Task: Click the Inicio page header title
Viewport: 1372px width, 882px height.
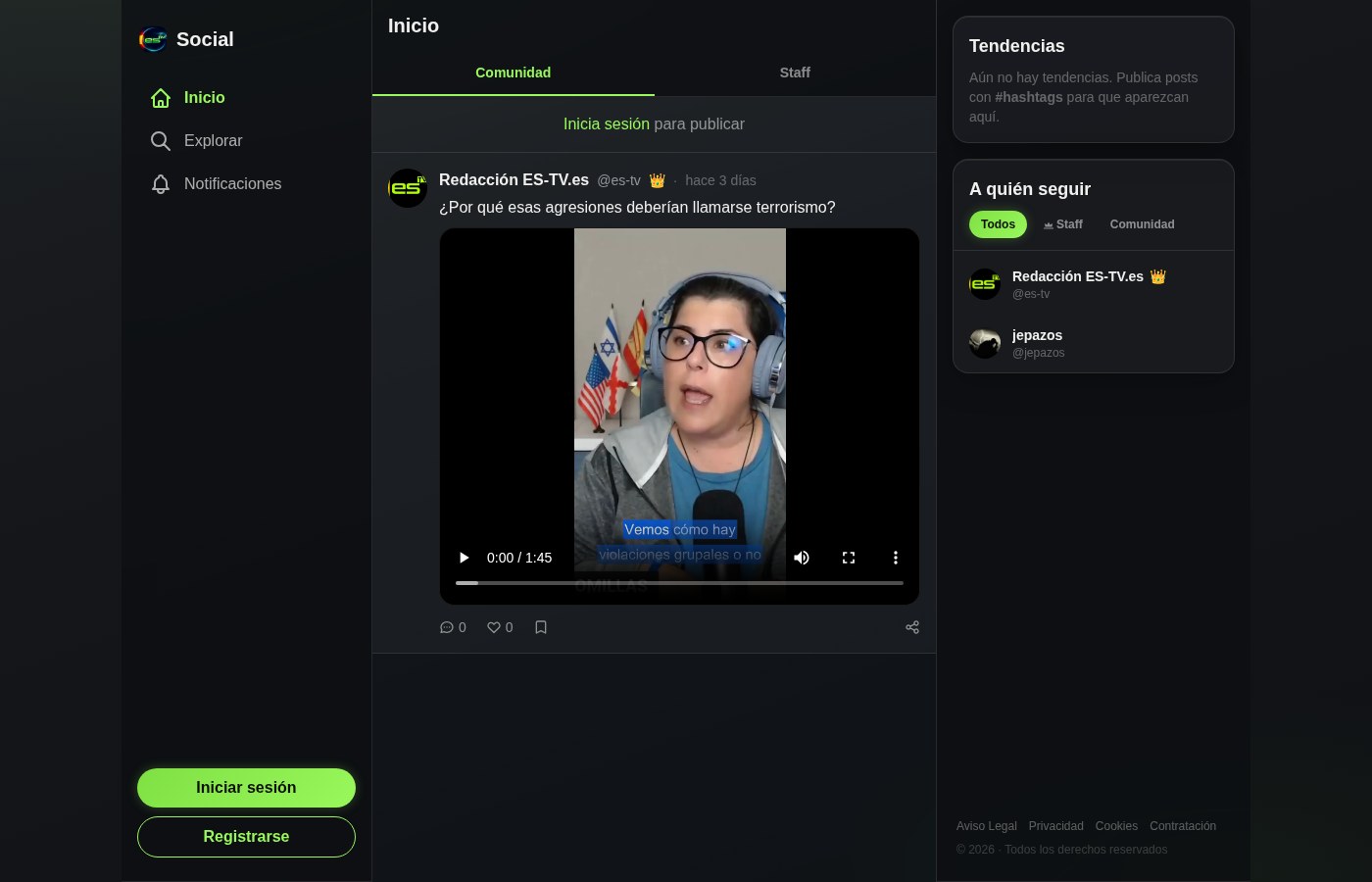Action: (x=414, y=25)
